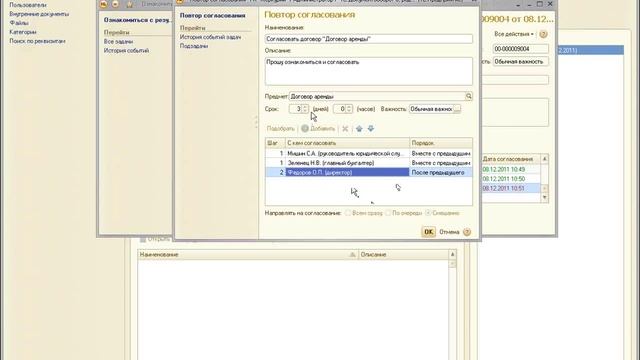
Task: Confirm dialog with OK button
Action: [428, 232]
